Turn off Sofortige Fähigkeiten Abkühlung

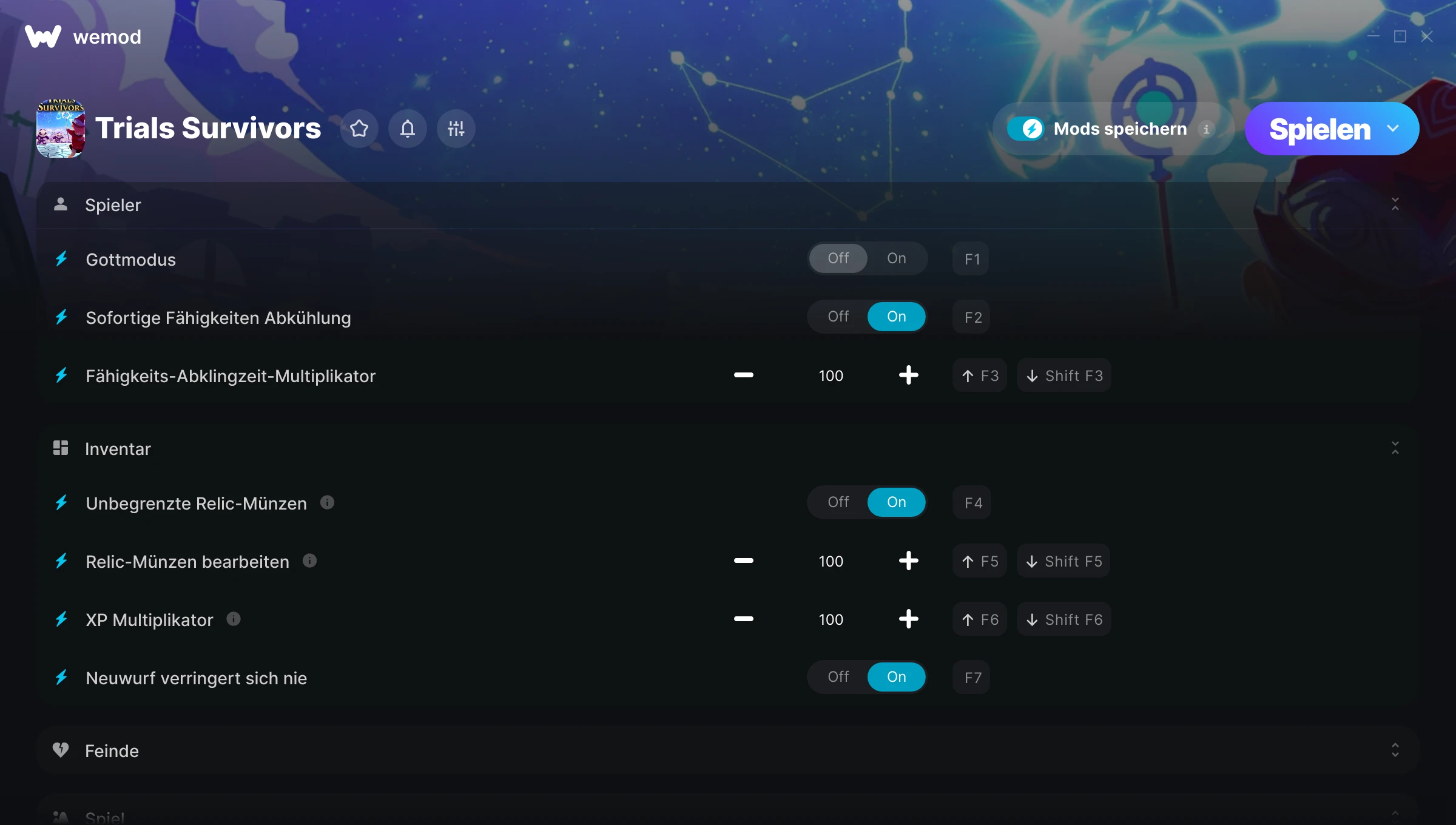click(838, 317)
